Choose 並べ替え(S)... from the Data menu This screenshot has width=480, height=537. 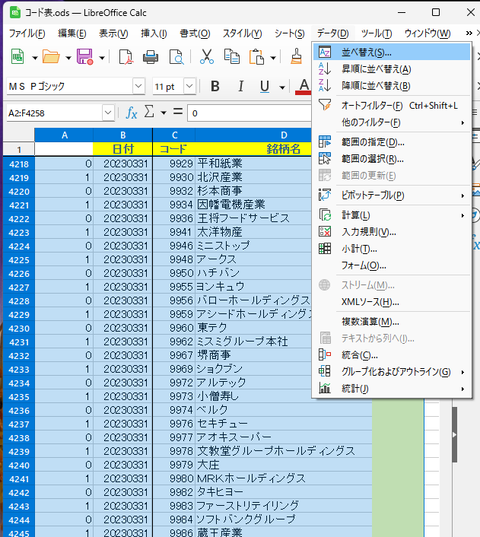click(392, 52)
